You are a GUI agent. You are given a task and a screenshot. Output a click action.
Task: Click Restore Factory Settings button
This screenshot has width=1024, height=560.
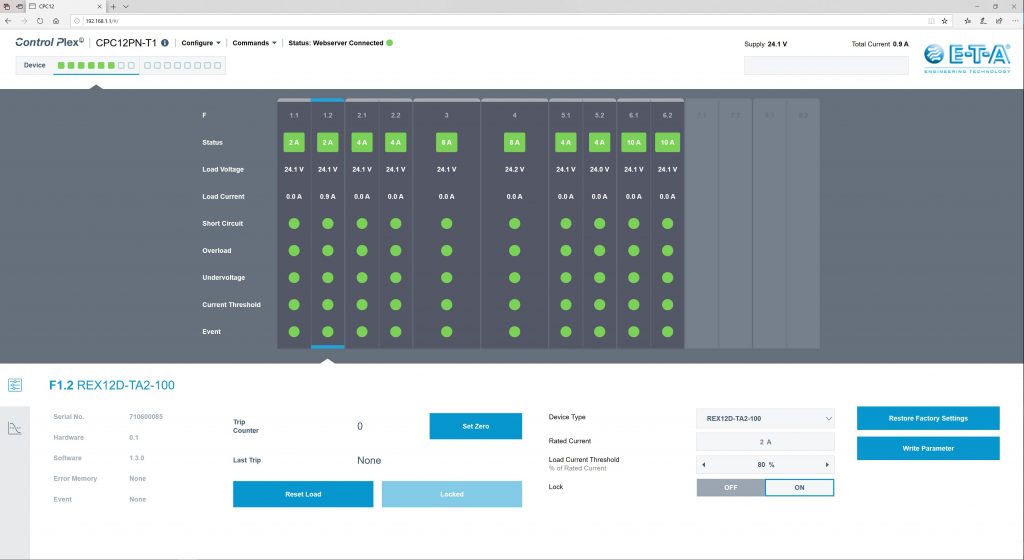coord(928,418)
